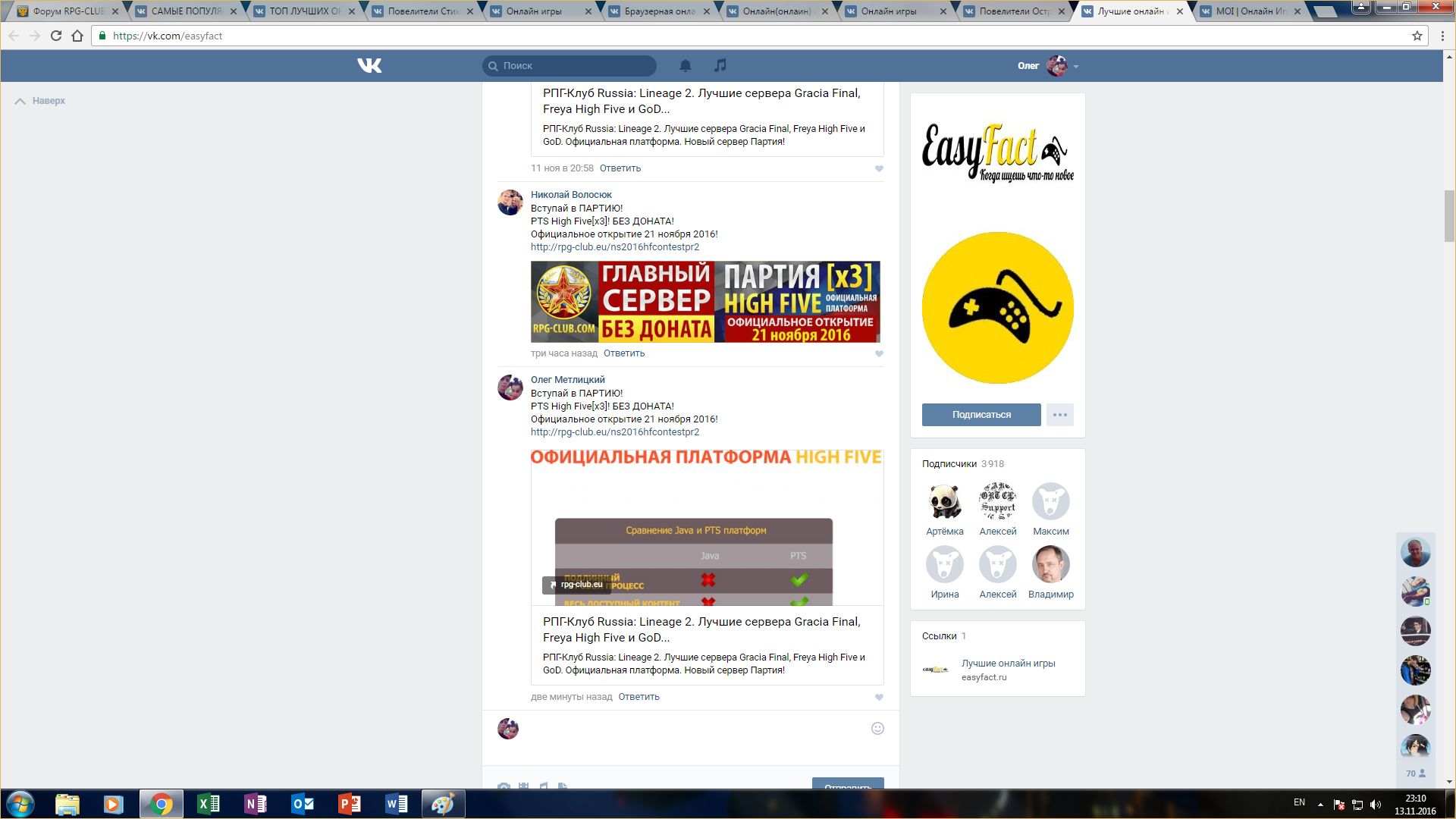The height and width of the screenshot is (819, 1456).
Task: Click the browser forward arrow
Action: (x=35, y=36)
